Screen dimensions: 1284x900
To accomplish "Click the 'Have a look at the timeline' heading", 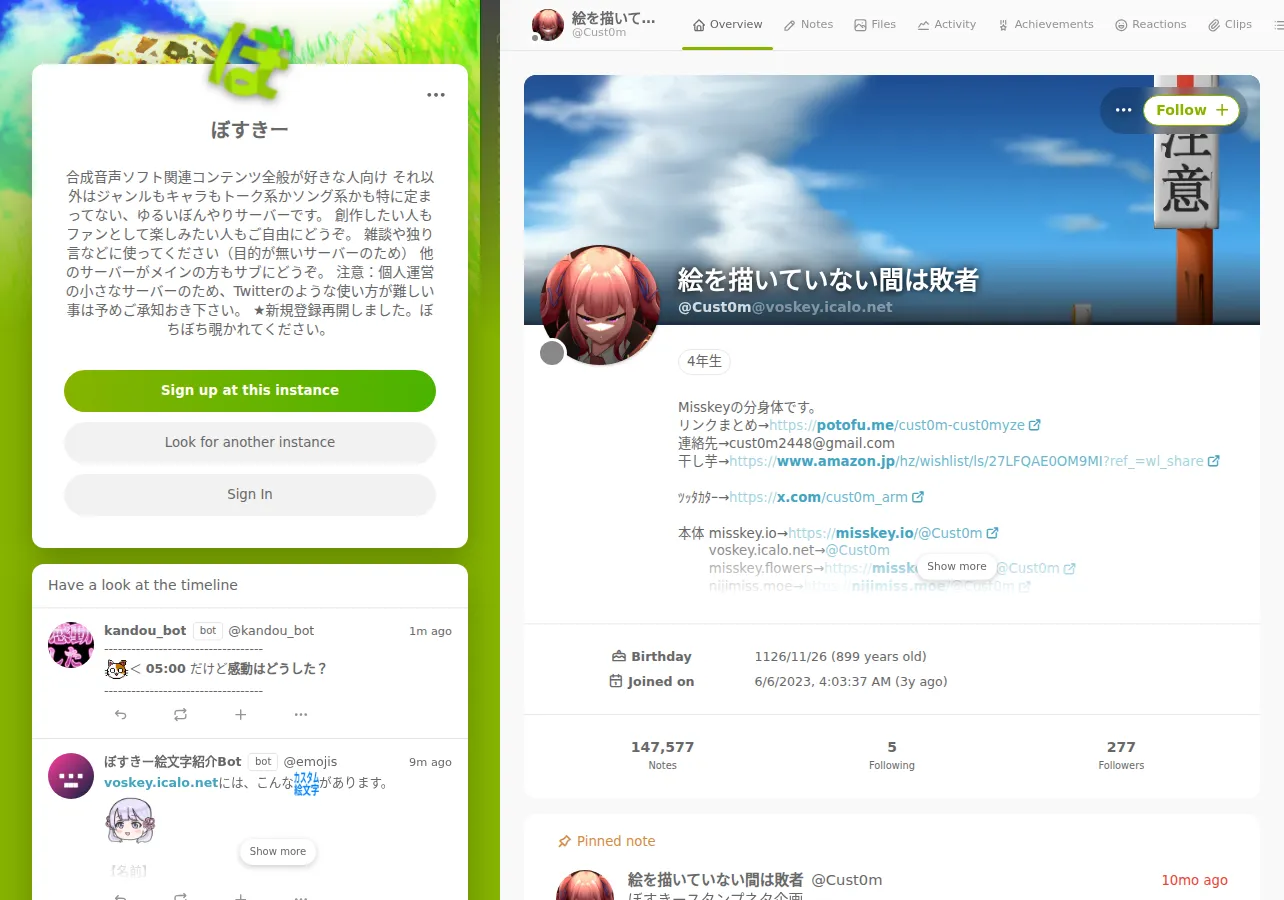I will [x=143, y=585].
